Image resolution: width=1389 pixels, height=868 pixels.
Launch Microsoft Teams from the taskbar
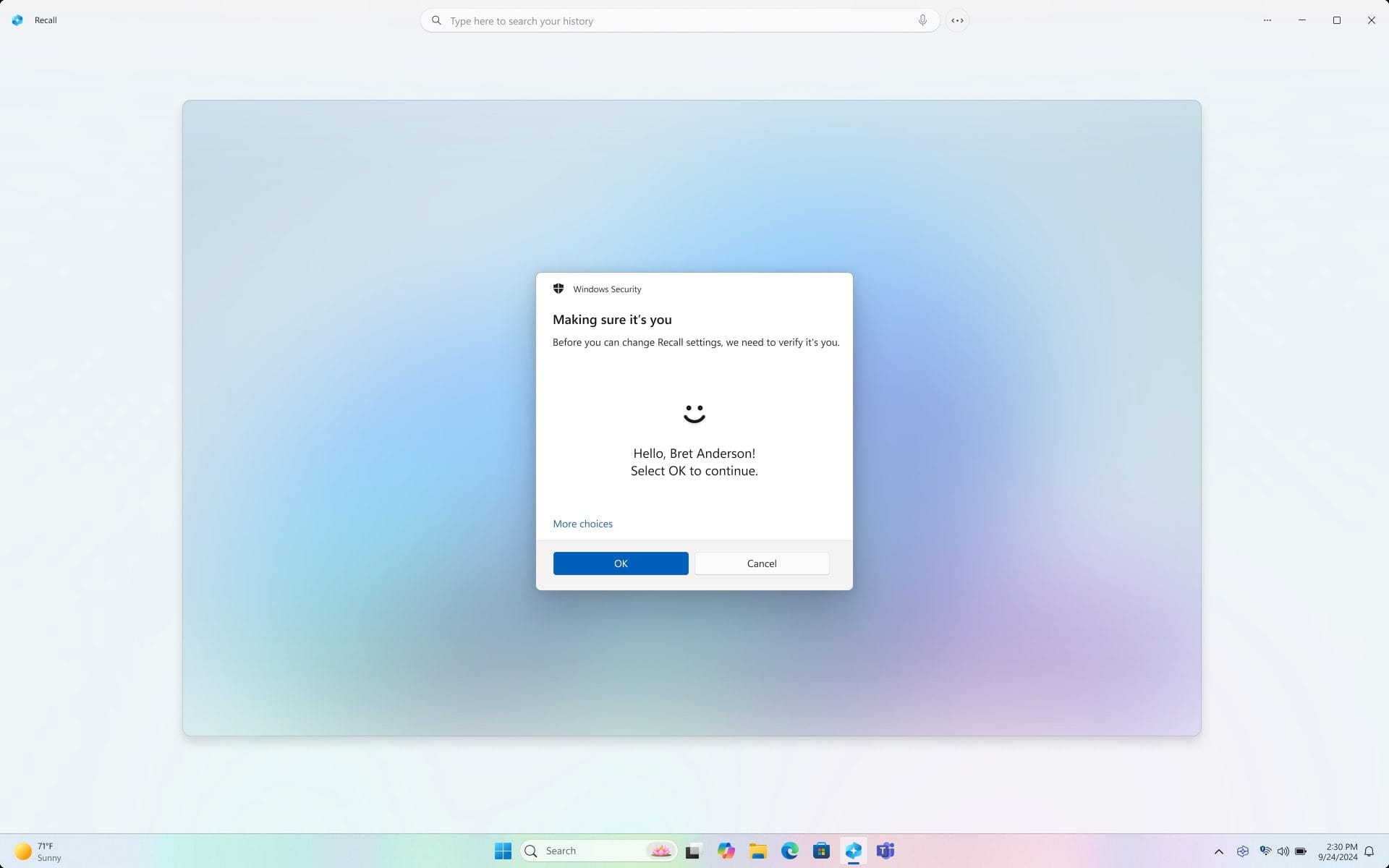[x=885, y=851]
